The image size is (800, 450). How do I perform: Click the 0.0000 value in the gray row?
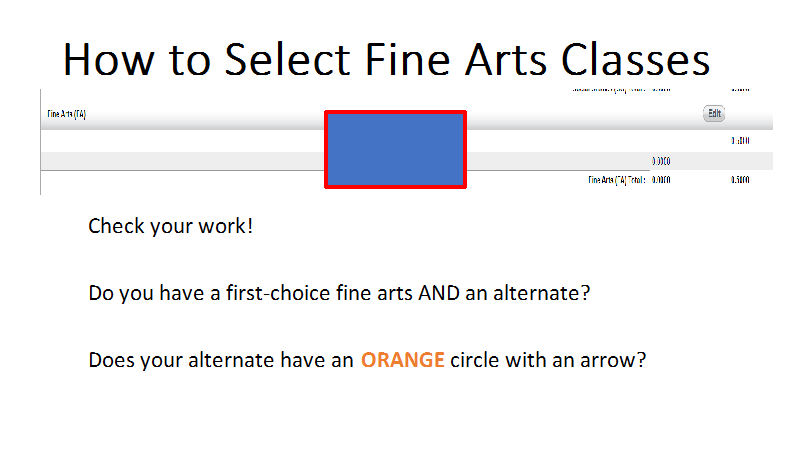coord(661,161)
